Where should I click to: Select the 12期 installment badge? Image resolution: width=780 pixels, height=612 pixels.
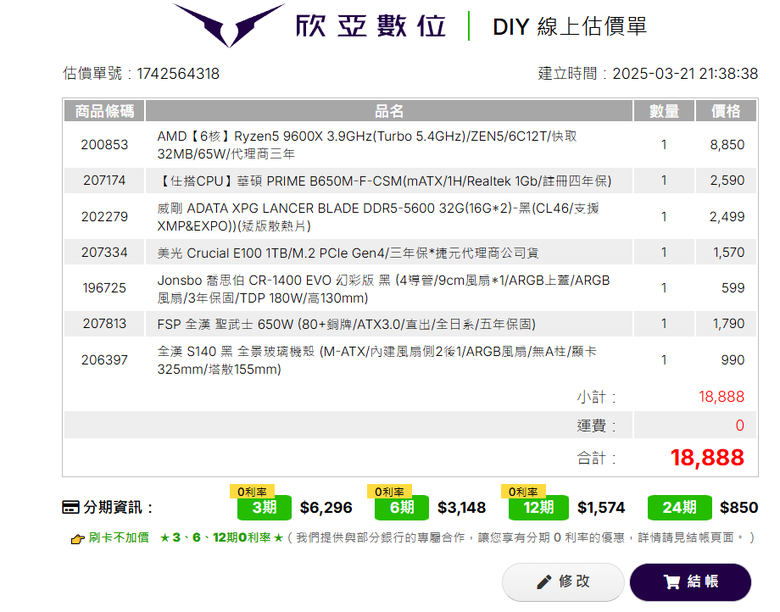pyautogui.click(x=538, y=508)
